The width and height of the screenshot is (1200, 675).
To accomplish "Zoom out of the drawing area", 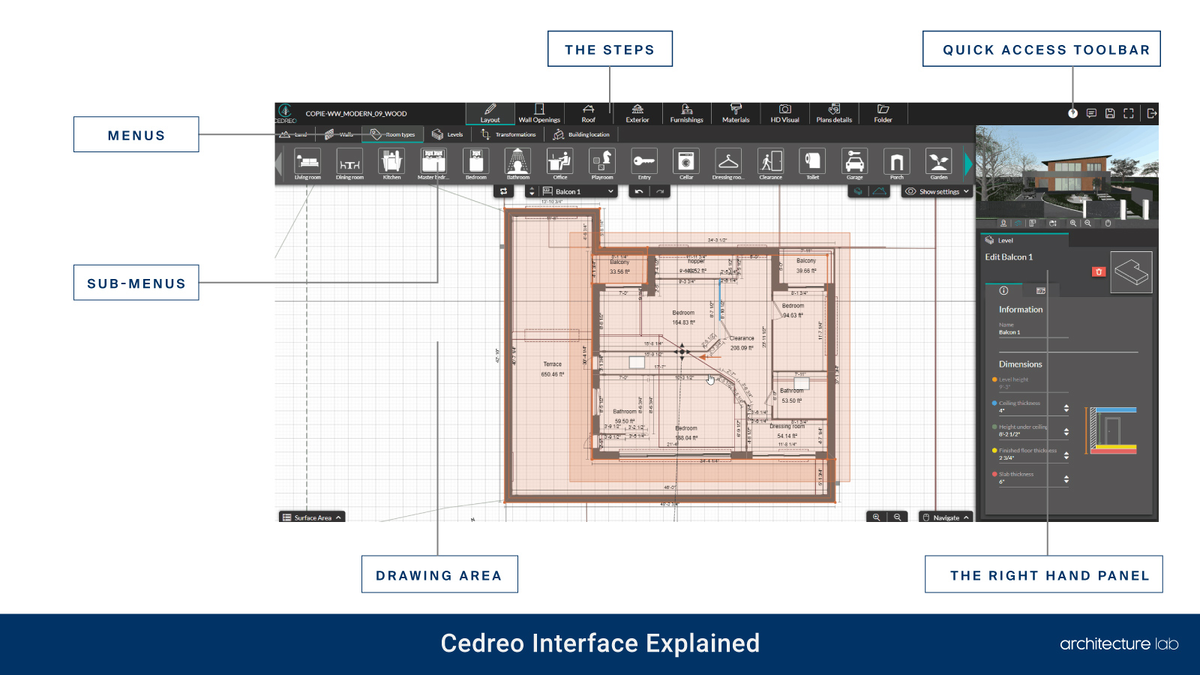I will click(897, 517).
